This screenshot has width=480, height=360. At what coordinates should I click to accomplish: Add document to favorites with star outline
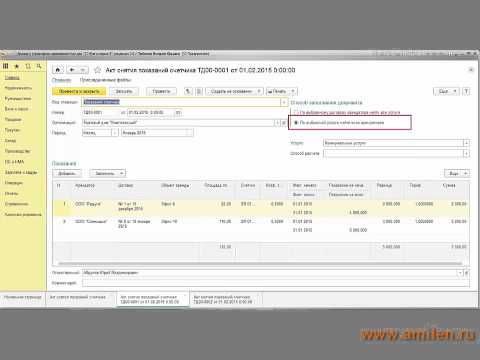pos(97,70)
